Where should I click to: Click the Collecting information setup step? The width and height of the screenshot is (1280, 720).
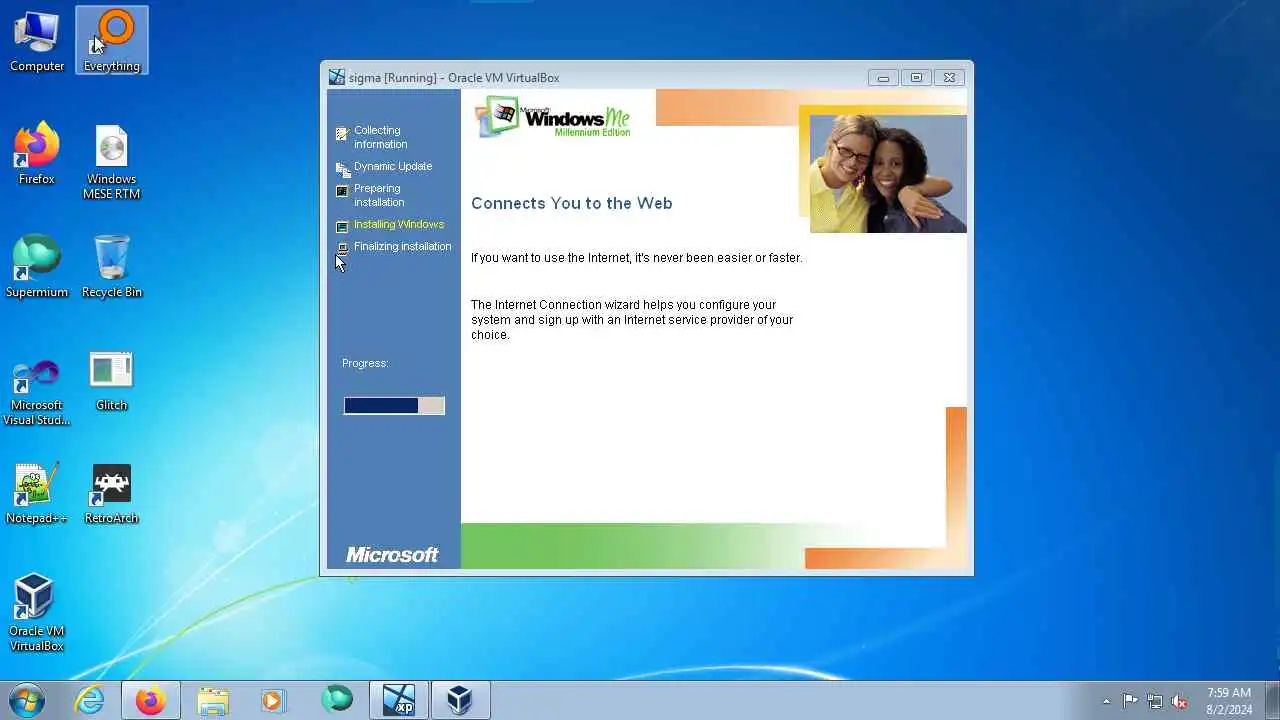tap(380, 137)
